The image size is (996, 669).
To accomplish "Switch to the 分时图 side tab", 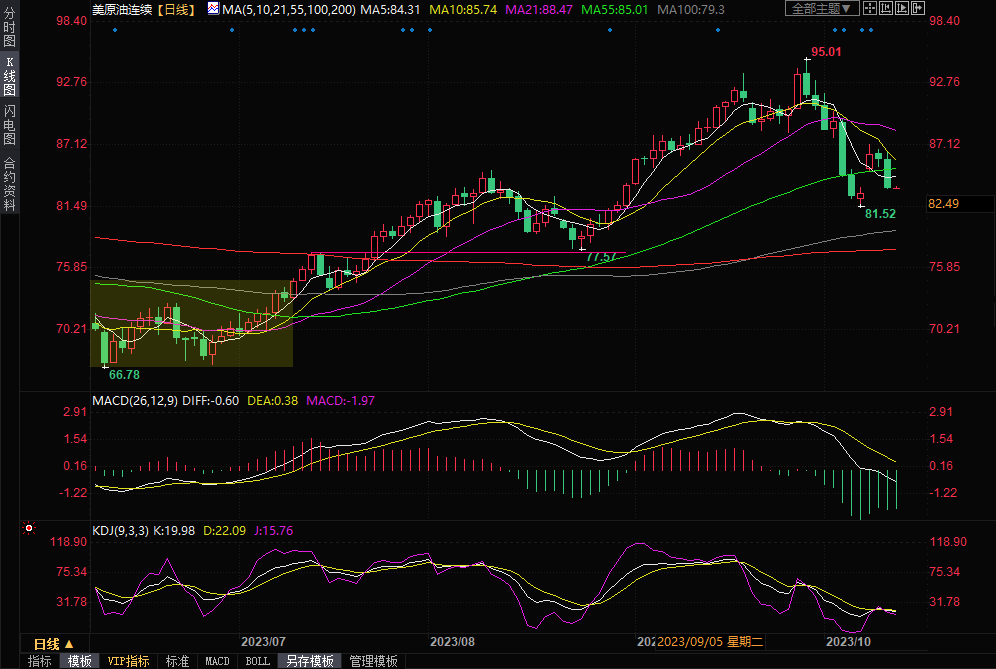I will 9,30.
